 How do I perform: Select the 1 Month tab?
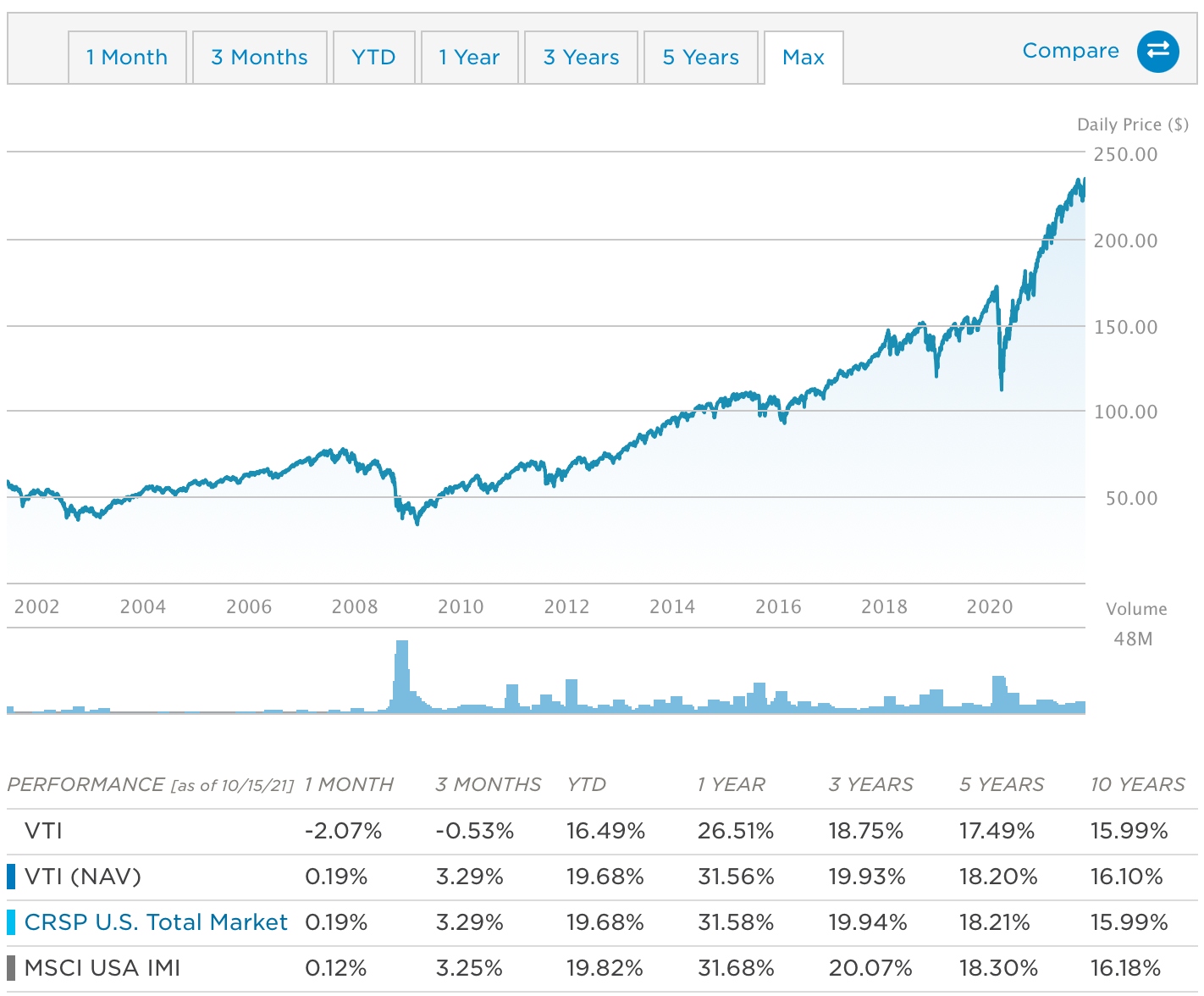127,58
